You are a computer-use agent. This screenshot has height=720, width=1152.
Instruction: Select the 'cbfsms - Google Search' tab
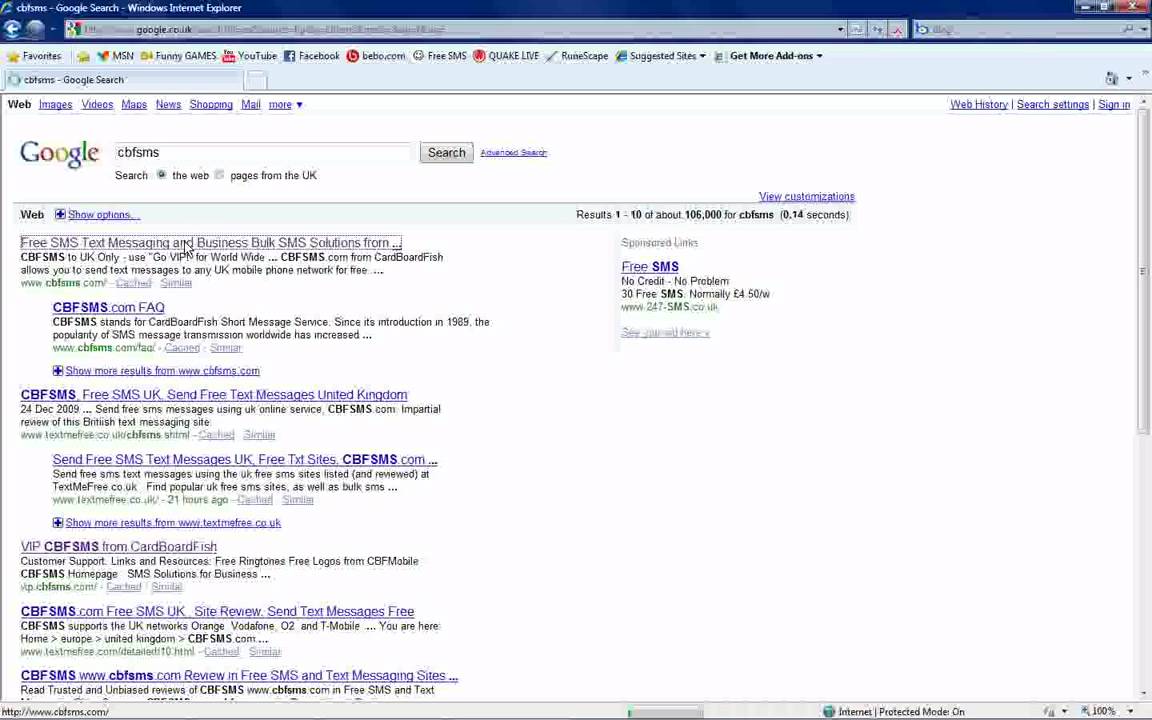pyautogui.click(x=123, y=79)
